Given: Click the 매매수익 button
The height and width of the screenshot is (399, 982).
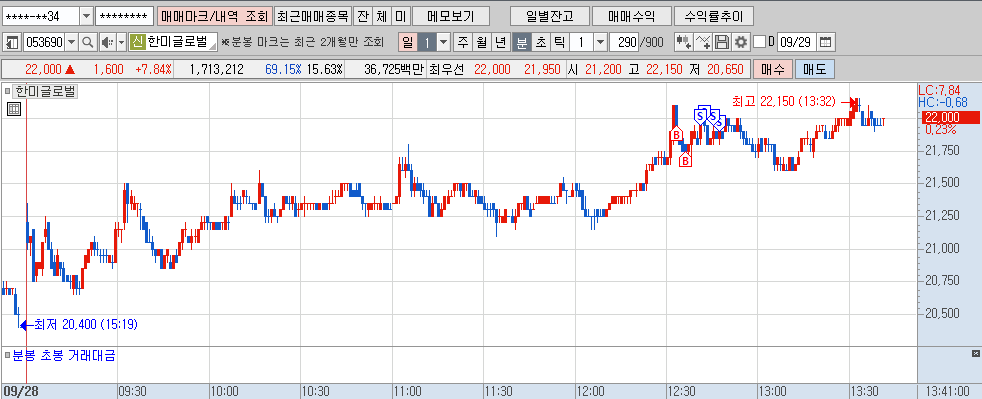Looking at the screenshot, I should click(x=631, y=16).
